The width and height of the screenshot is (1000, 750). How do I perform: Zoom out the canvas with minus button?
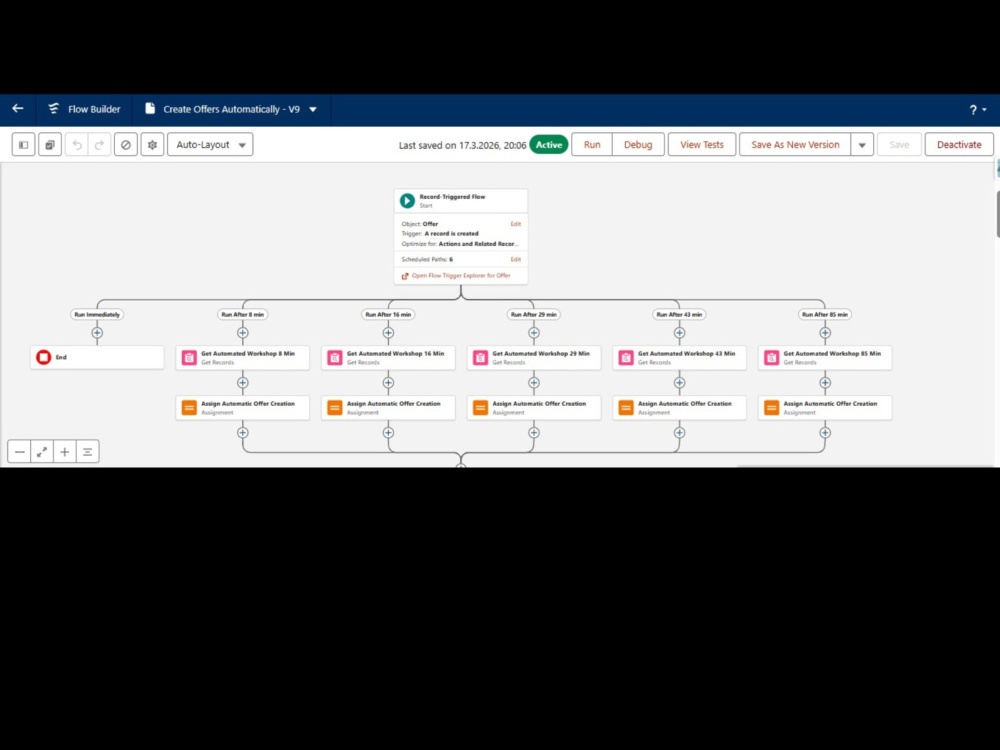point(19,452)
